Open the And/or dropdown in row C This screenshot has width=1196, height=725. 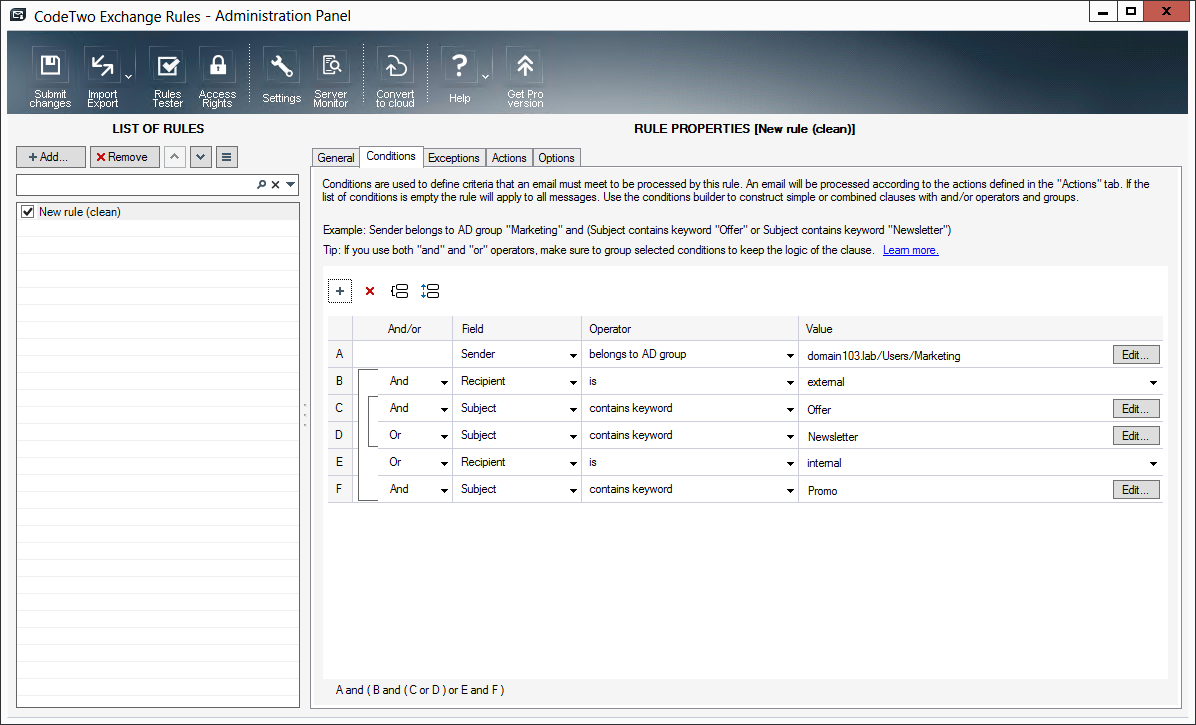tap(444, 409)
